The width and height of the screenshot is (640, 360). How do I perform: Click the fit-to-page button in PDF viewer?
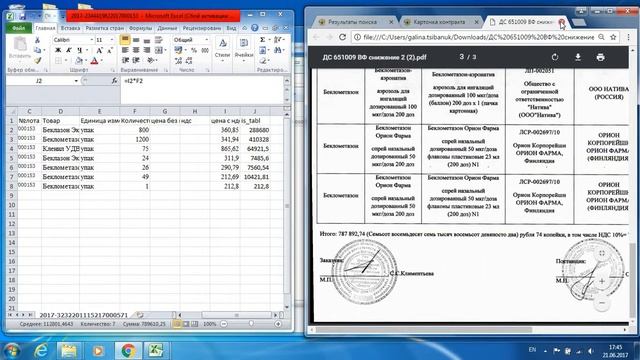pyautogui.click(x=602, y=253)
